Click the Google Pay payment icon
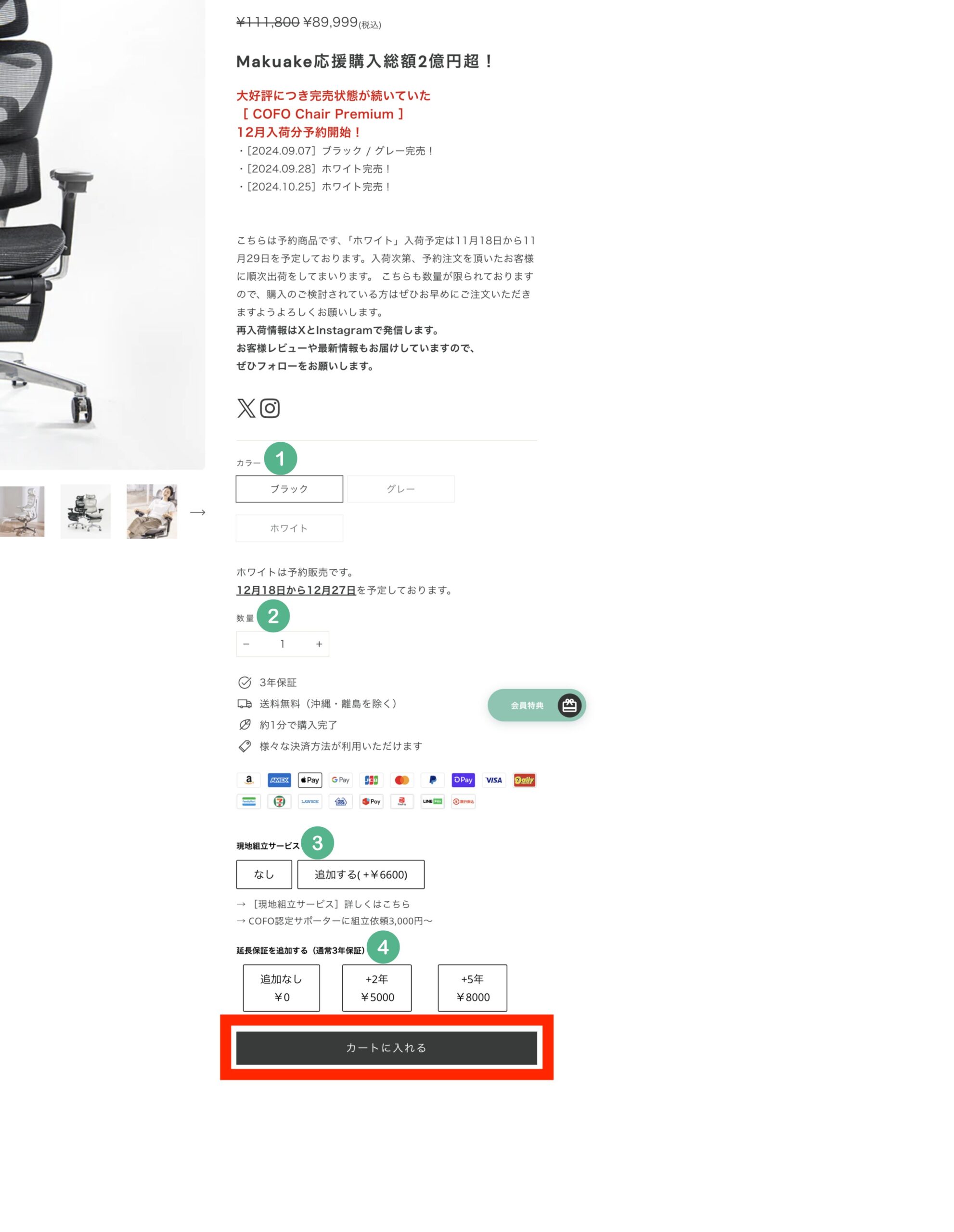Viewport: 954px width, 1232px height. 340,779
